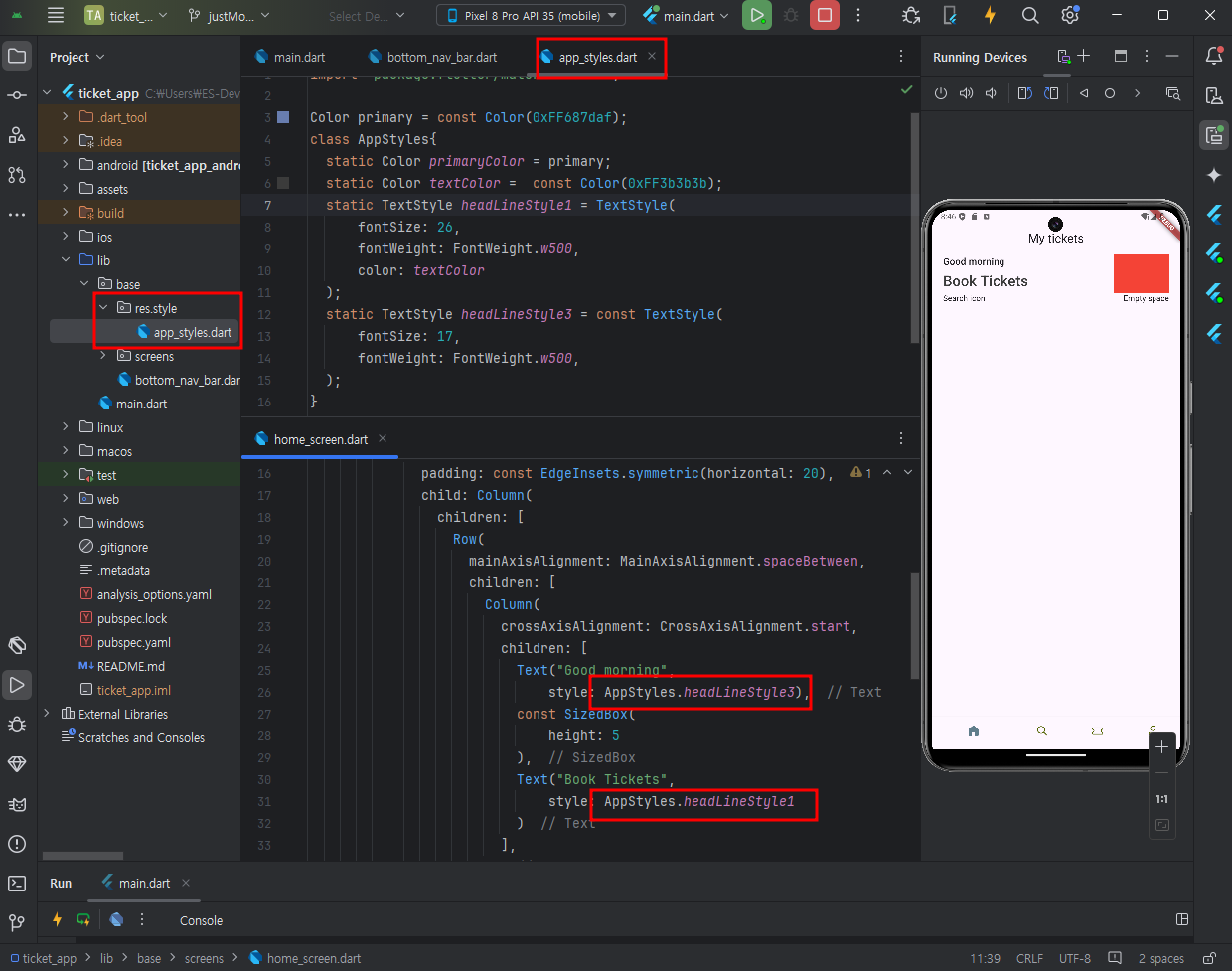Open AI assistant sparkle icon
The height and width of the screenshot is (971, 1232).
click(x=1214, y=175)
